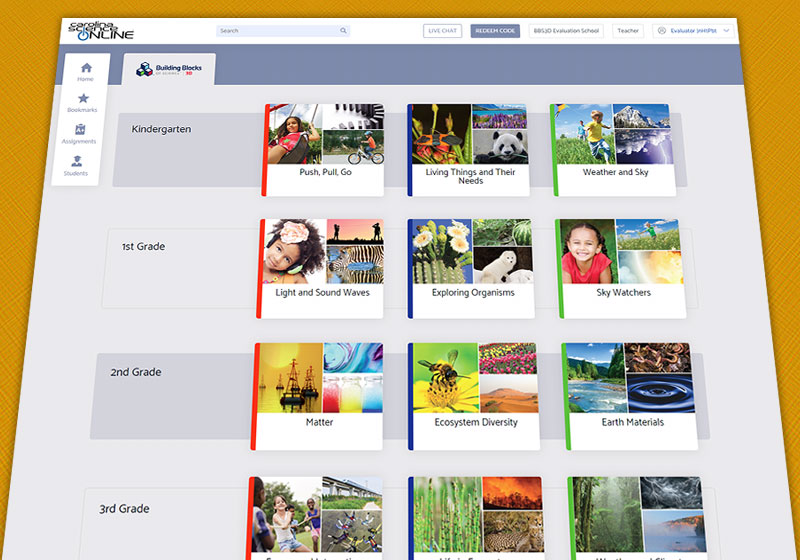Open the Students icon in sidebar
The height and width of the screenshot is (560, 800).
77,161
